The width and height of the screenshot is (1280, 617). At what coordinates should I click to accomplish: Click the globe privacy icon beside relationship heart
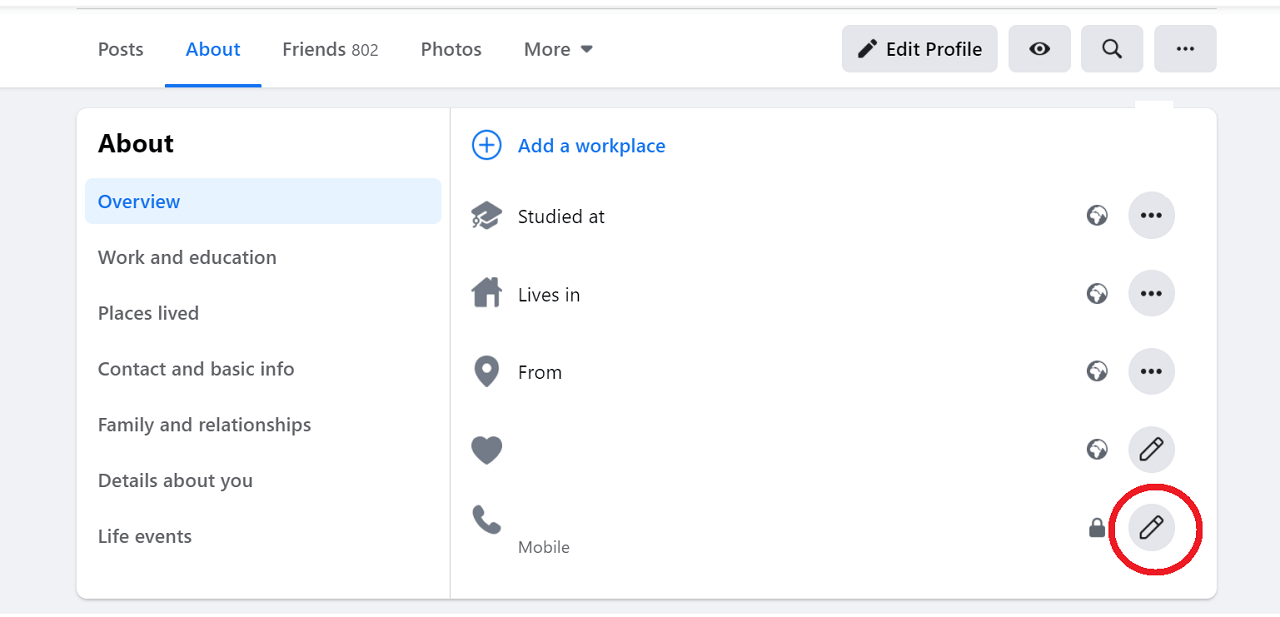pyautogui.click(x=1097, y=449)
